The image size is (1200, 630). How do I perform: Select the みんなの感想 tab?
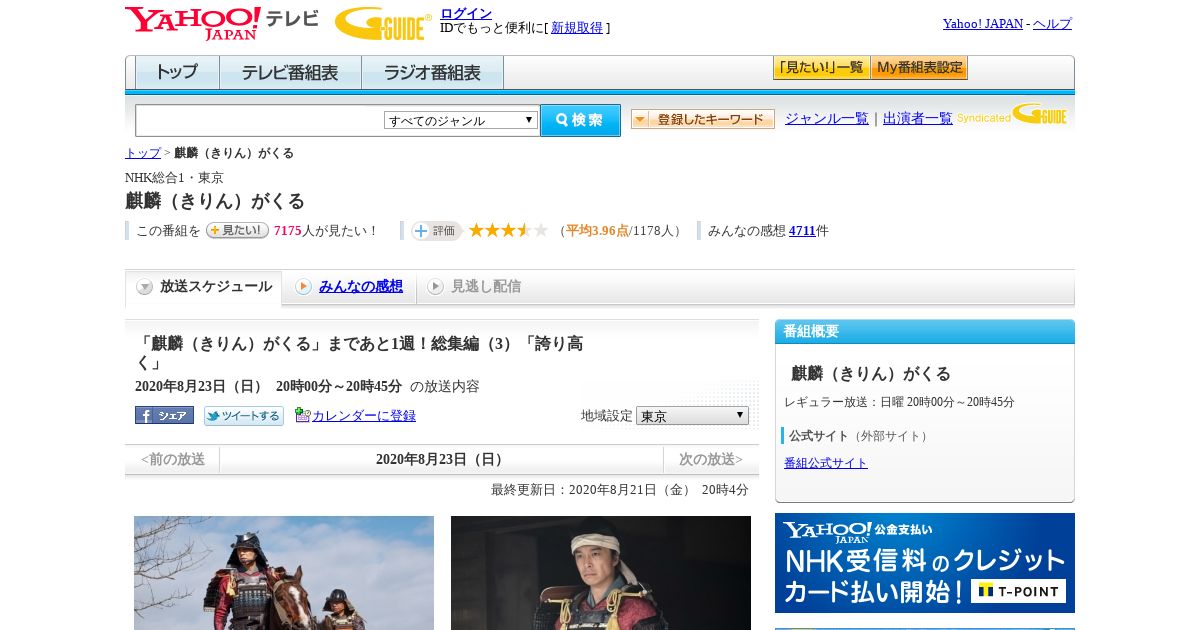click(x=349, y=287)
